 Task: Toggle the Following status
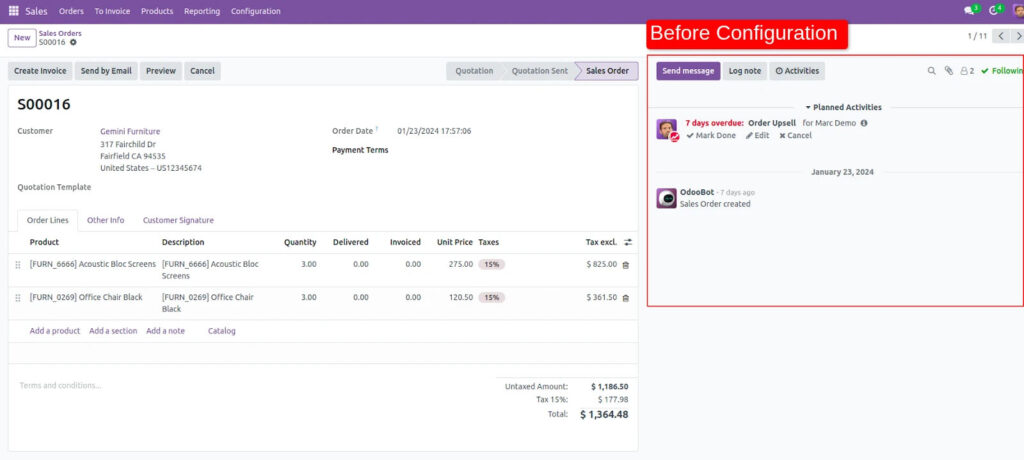pyautogui.click(x=1002, y=71)
